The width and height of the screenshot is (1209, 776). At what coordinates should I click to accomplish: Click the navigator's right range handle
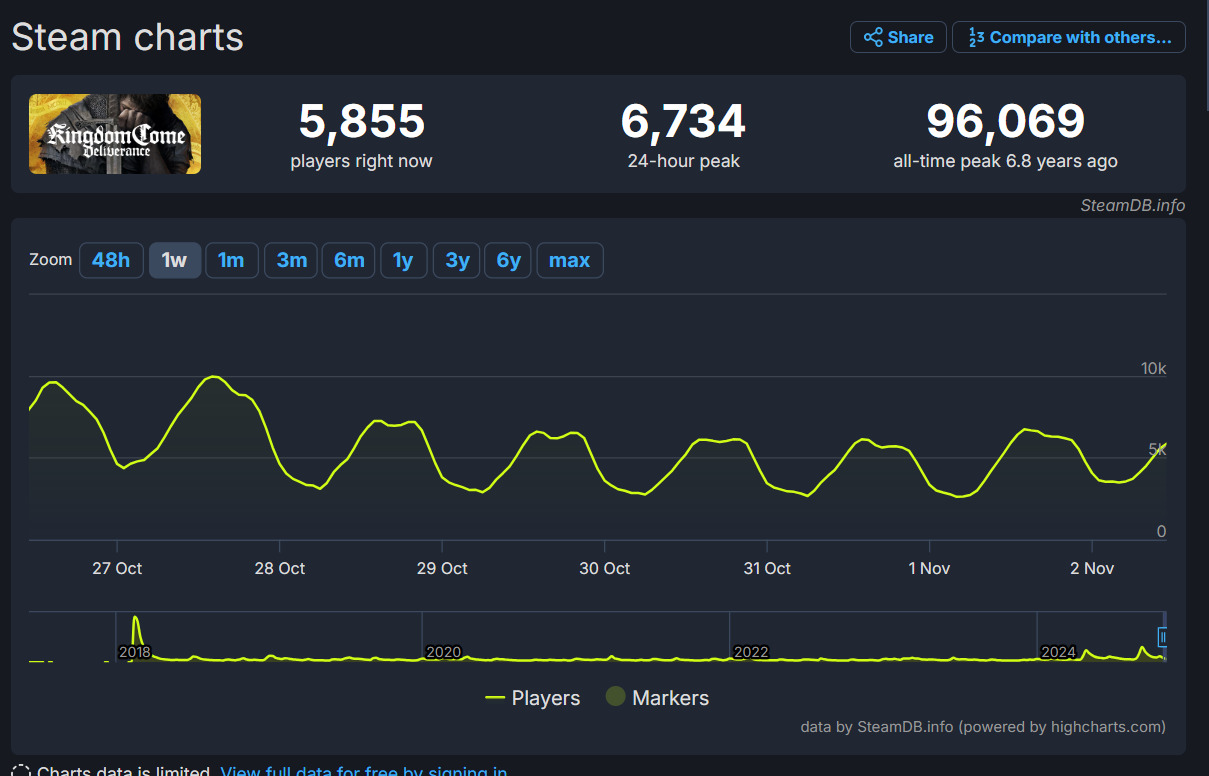(1163, 636)
